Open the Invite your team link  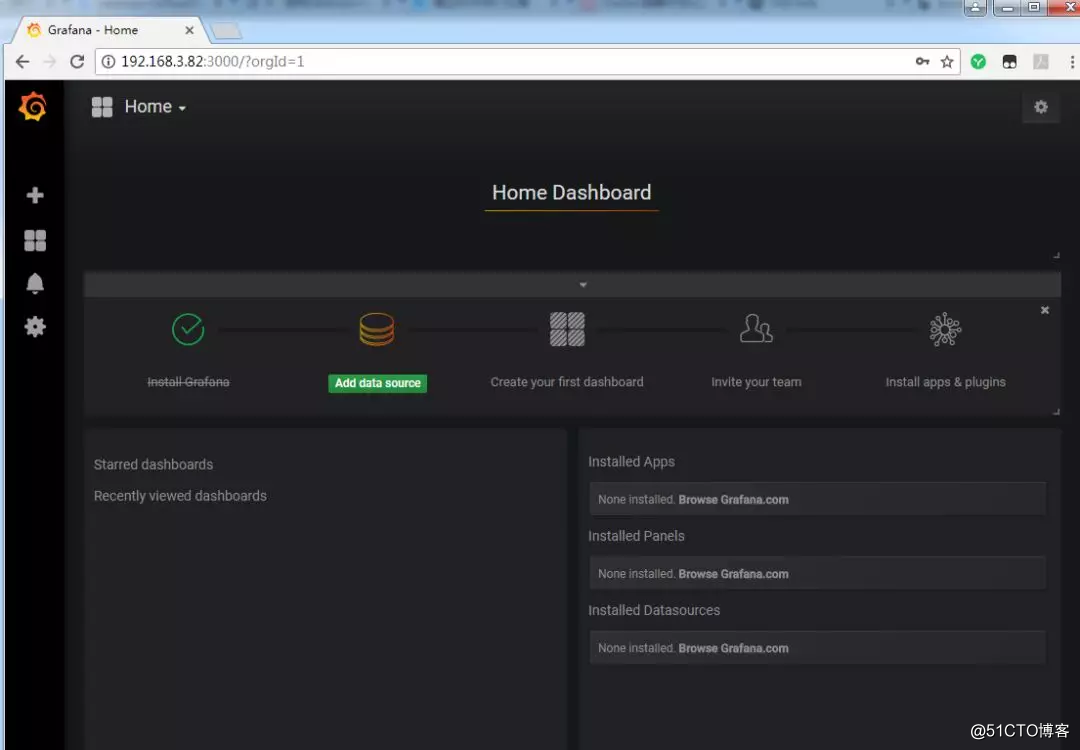[756, 382]
